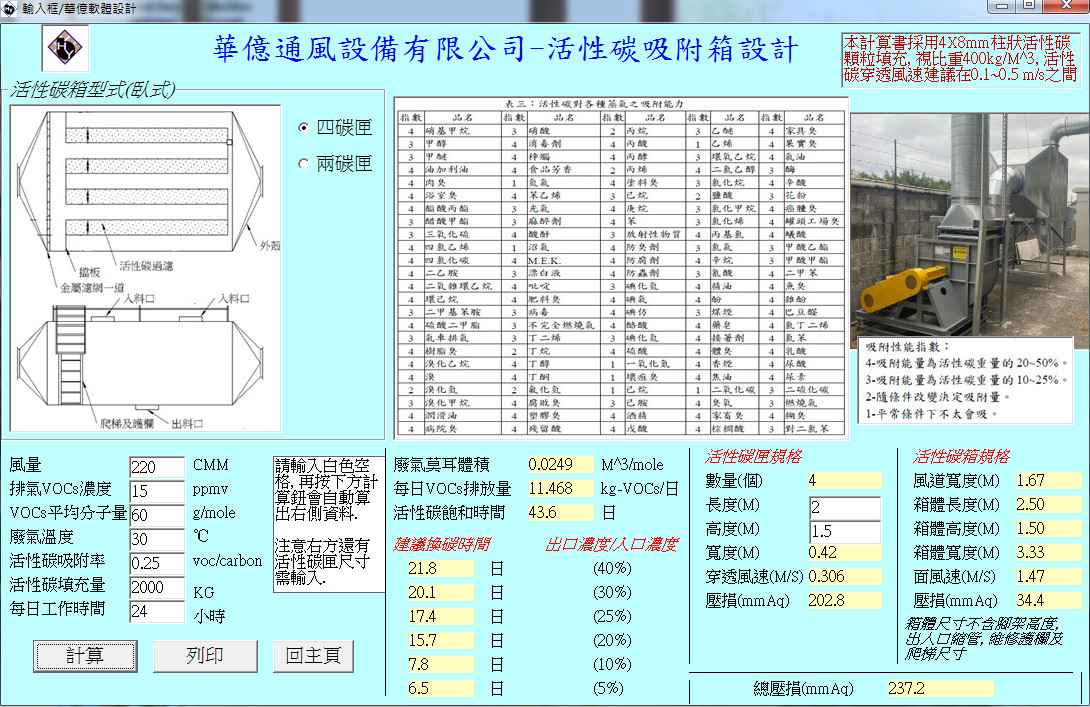The image size is (1090, 707).
Task: Click the 活性碳匣 寬度(M) value 0.42
Action: click(x=845, y=553)
